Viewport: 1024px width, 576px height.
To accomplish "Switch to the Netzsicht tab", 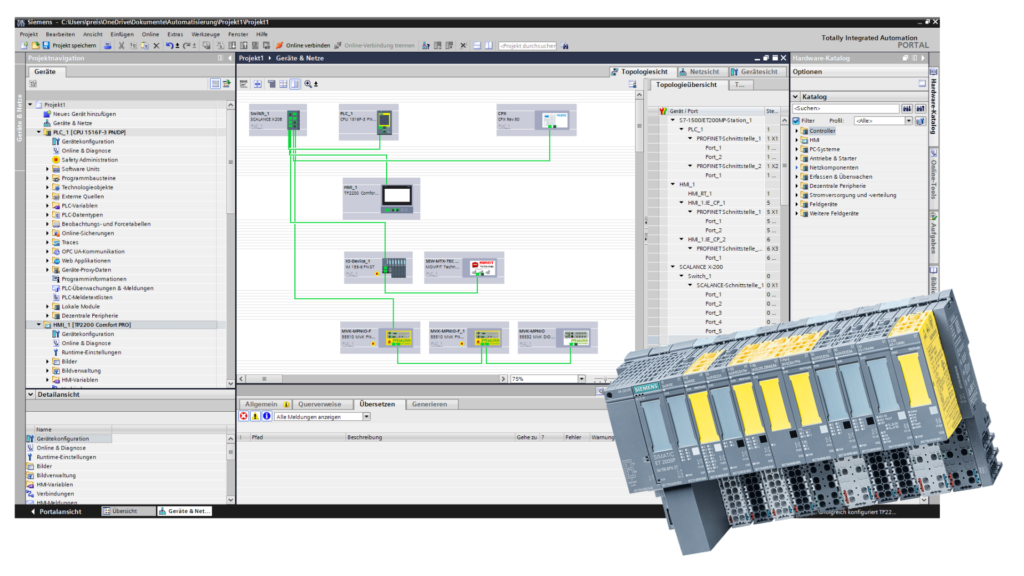I will click(704, 72).
